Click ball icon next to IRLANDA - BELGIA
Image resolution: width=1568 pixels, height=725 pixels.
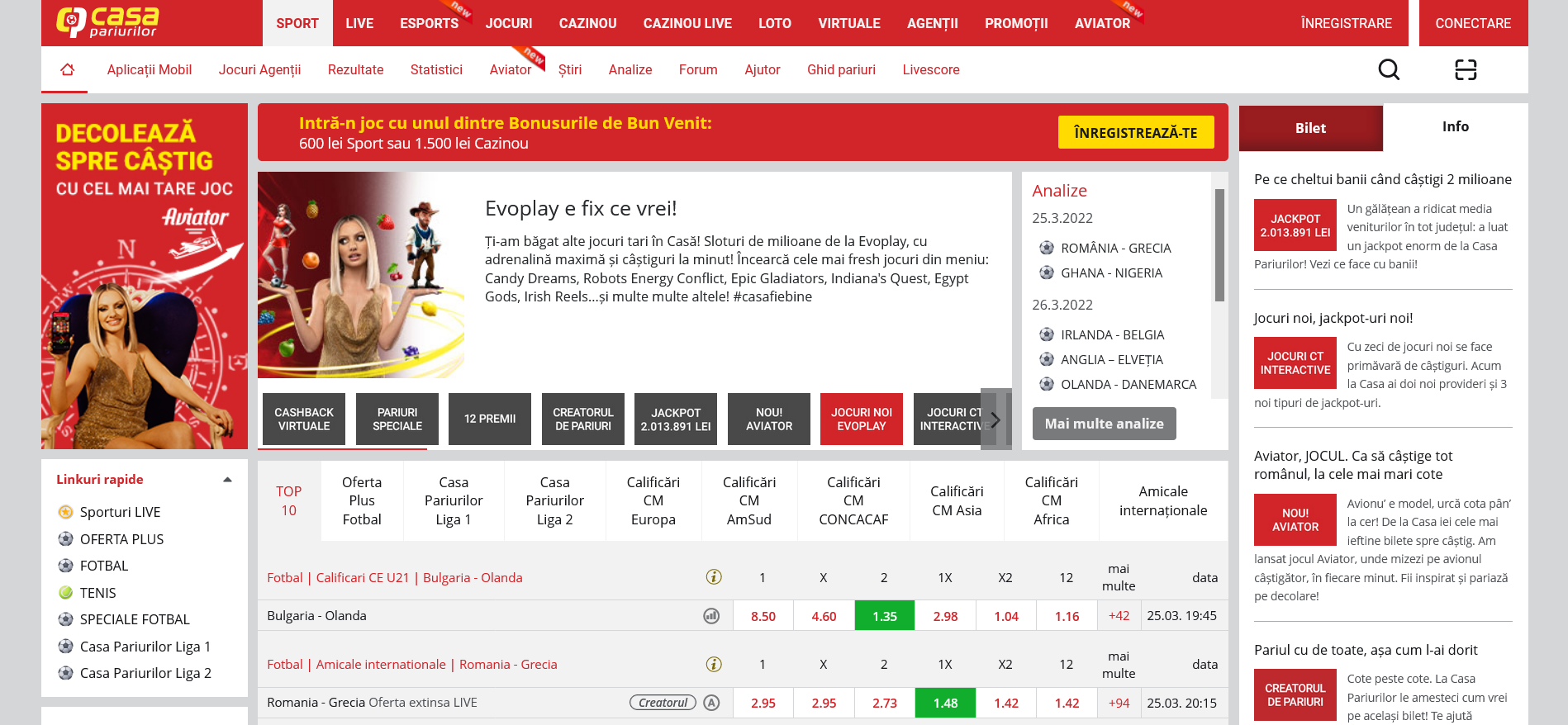[1047, 334]
